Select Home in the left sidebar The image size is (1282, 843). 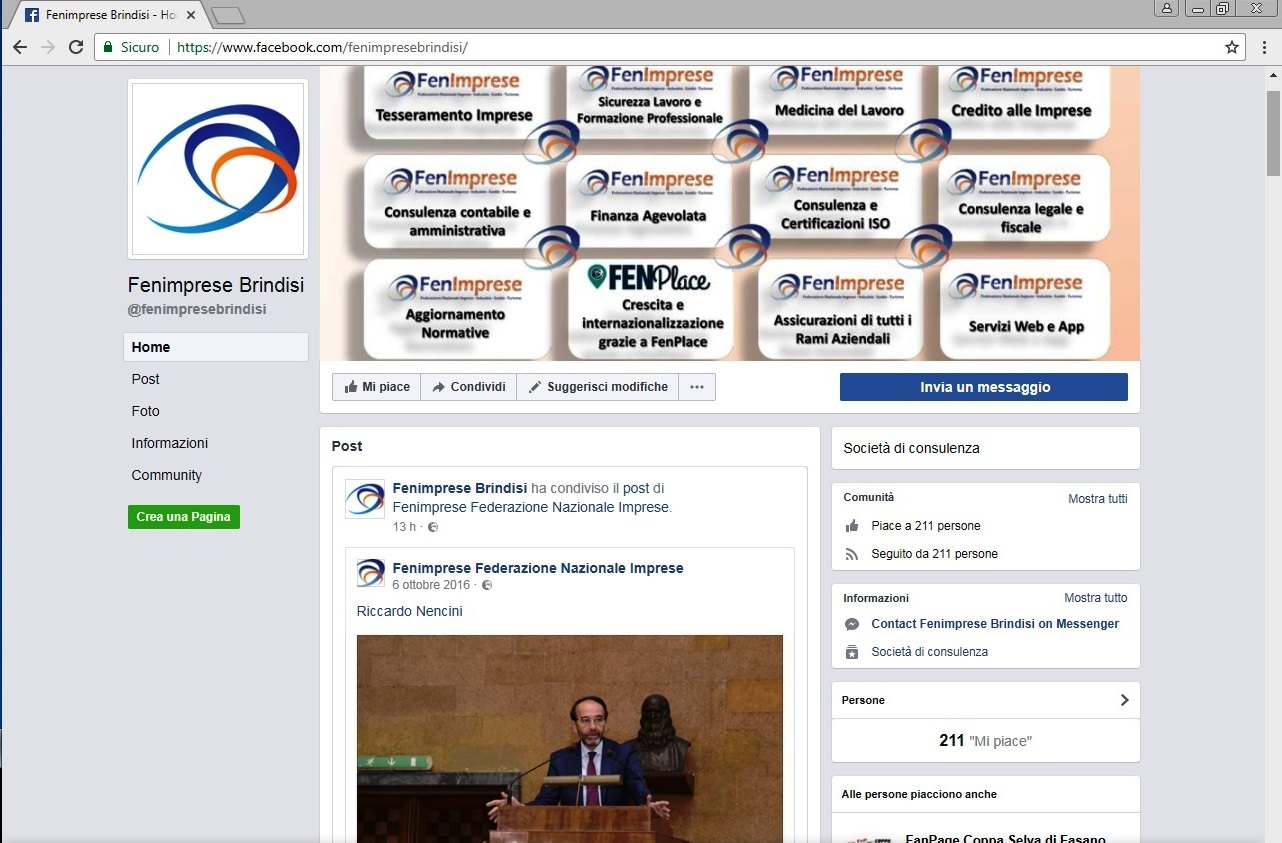click(x=216, y=347)
